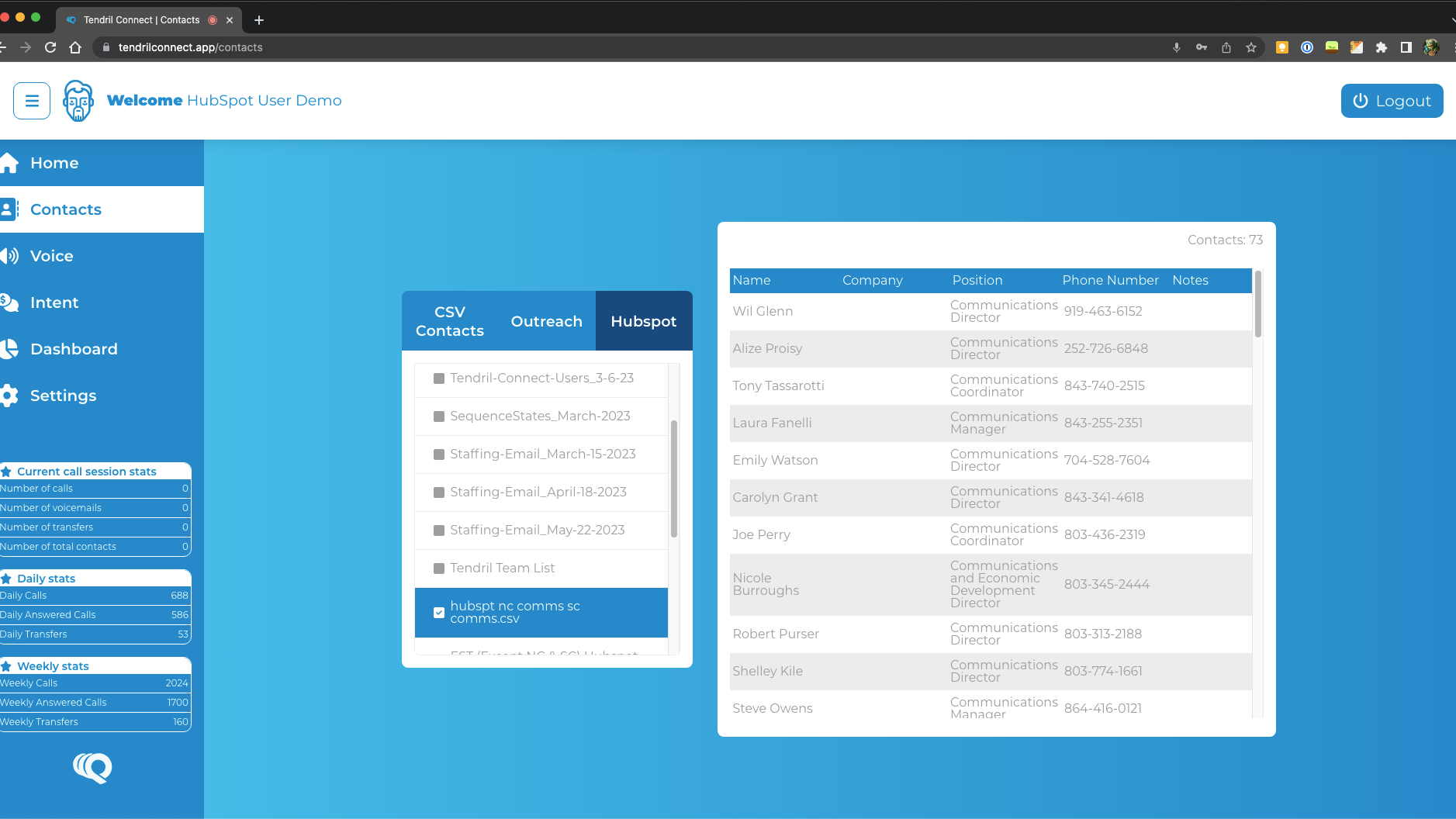Image resolution: width=1456 pixels, height=819 pixels.
Task: Click the contact list scrollbar
Action: [x=1257, y=304]
